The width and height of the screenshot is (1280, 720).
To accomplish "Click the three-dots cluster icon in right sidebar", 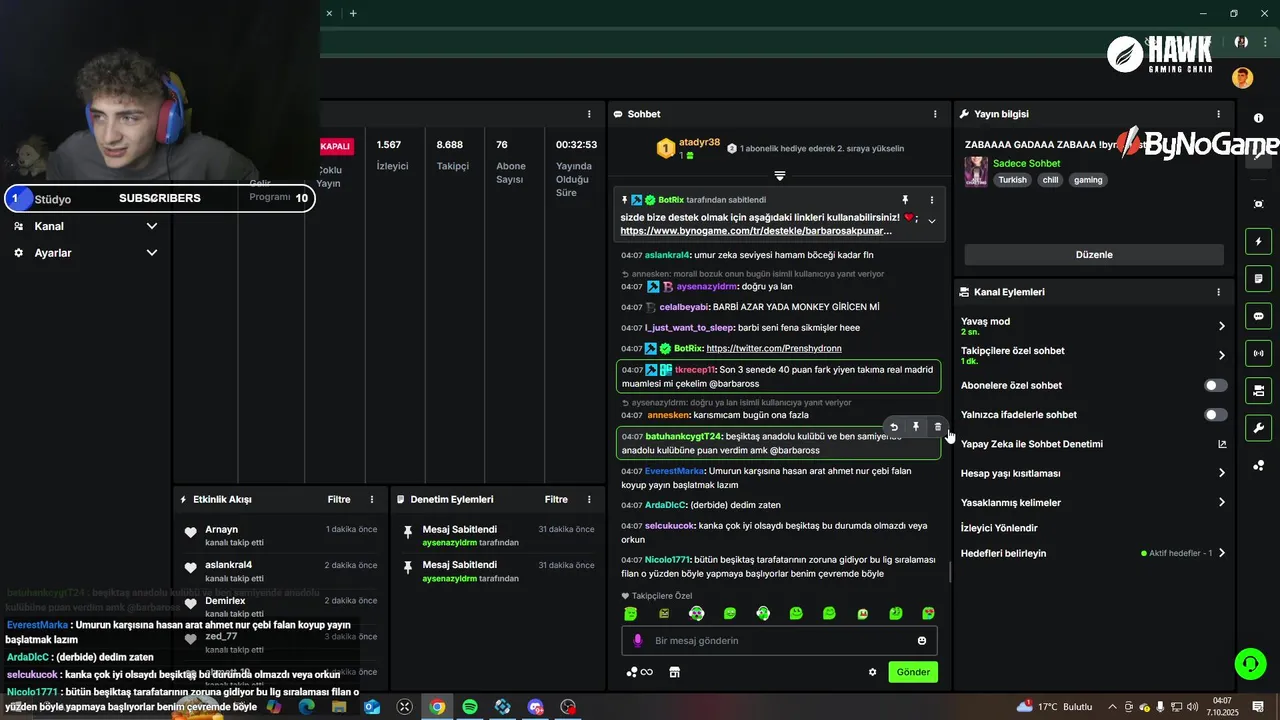I will tap(1258, 465).
